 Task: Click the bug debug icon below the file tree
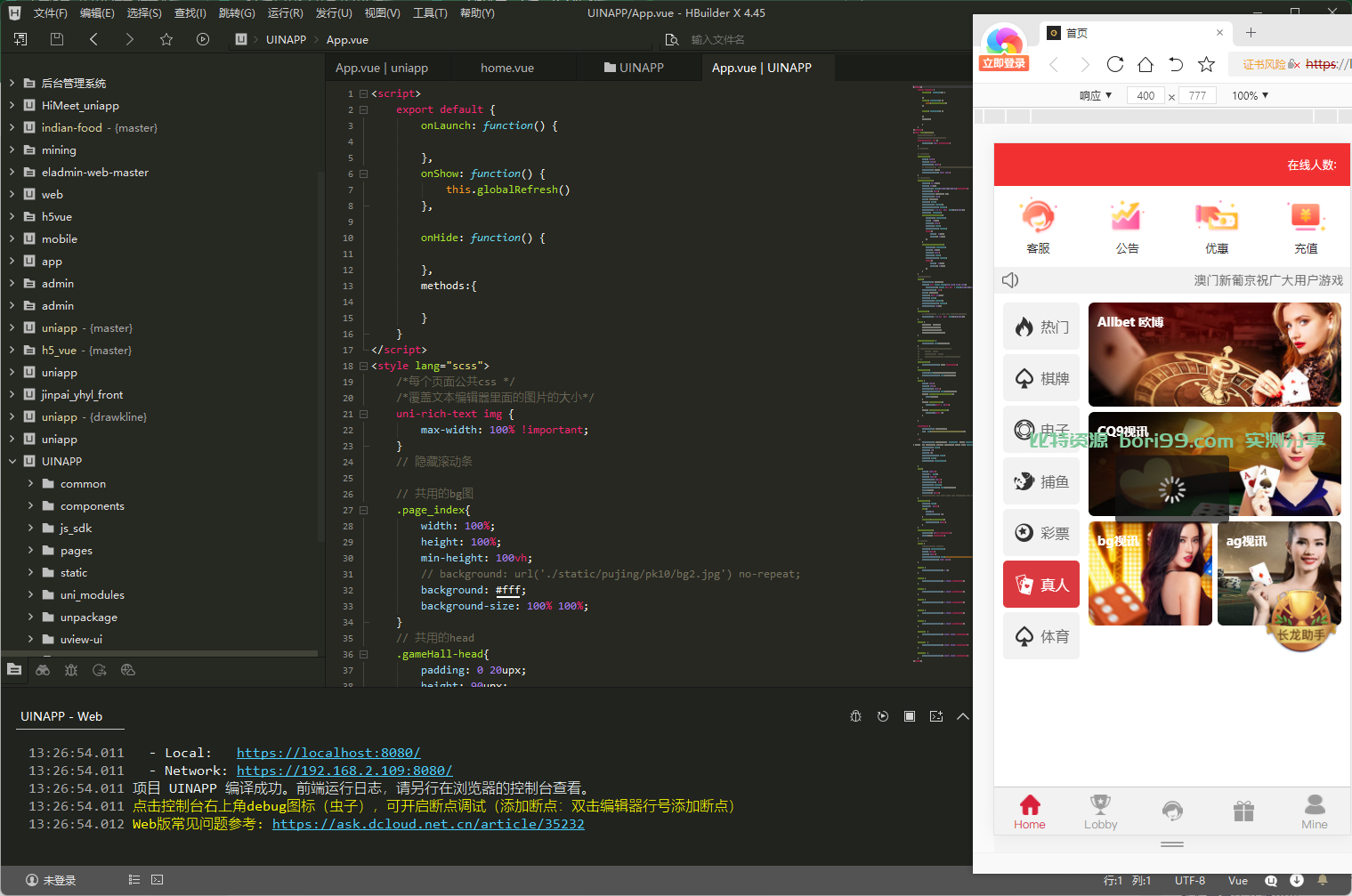(x=71, y=670)
